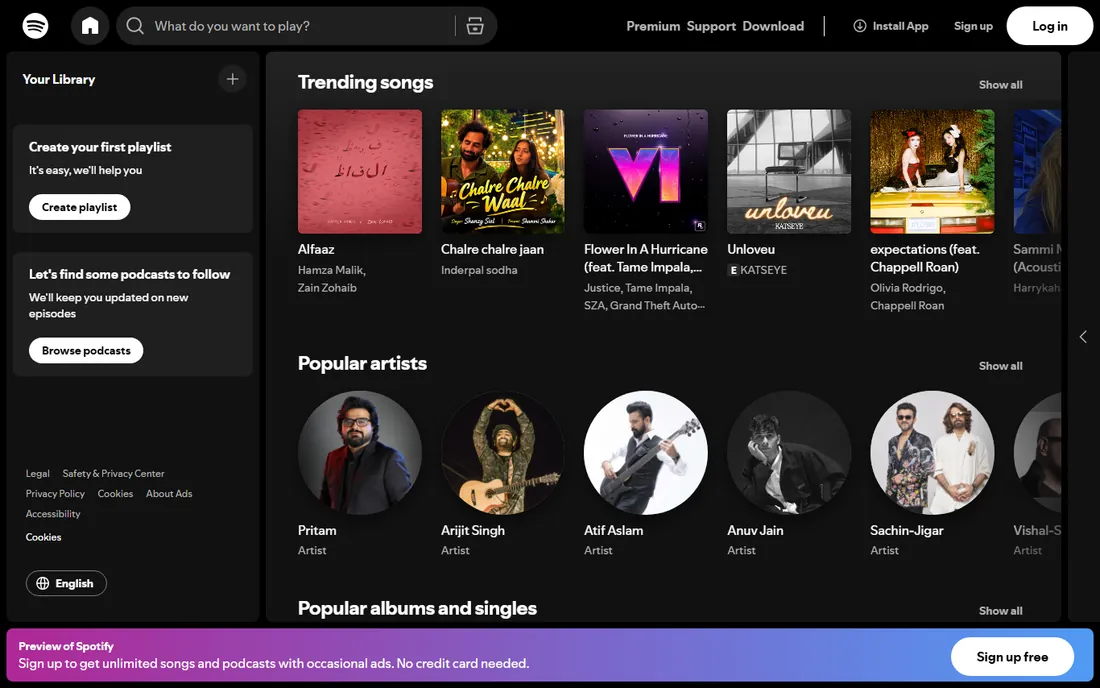The height and width of the screenshot is (688, 1100).
Task: Click the Pritam name text
Action: (x=317, y=530)
